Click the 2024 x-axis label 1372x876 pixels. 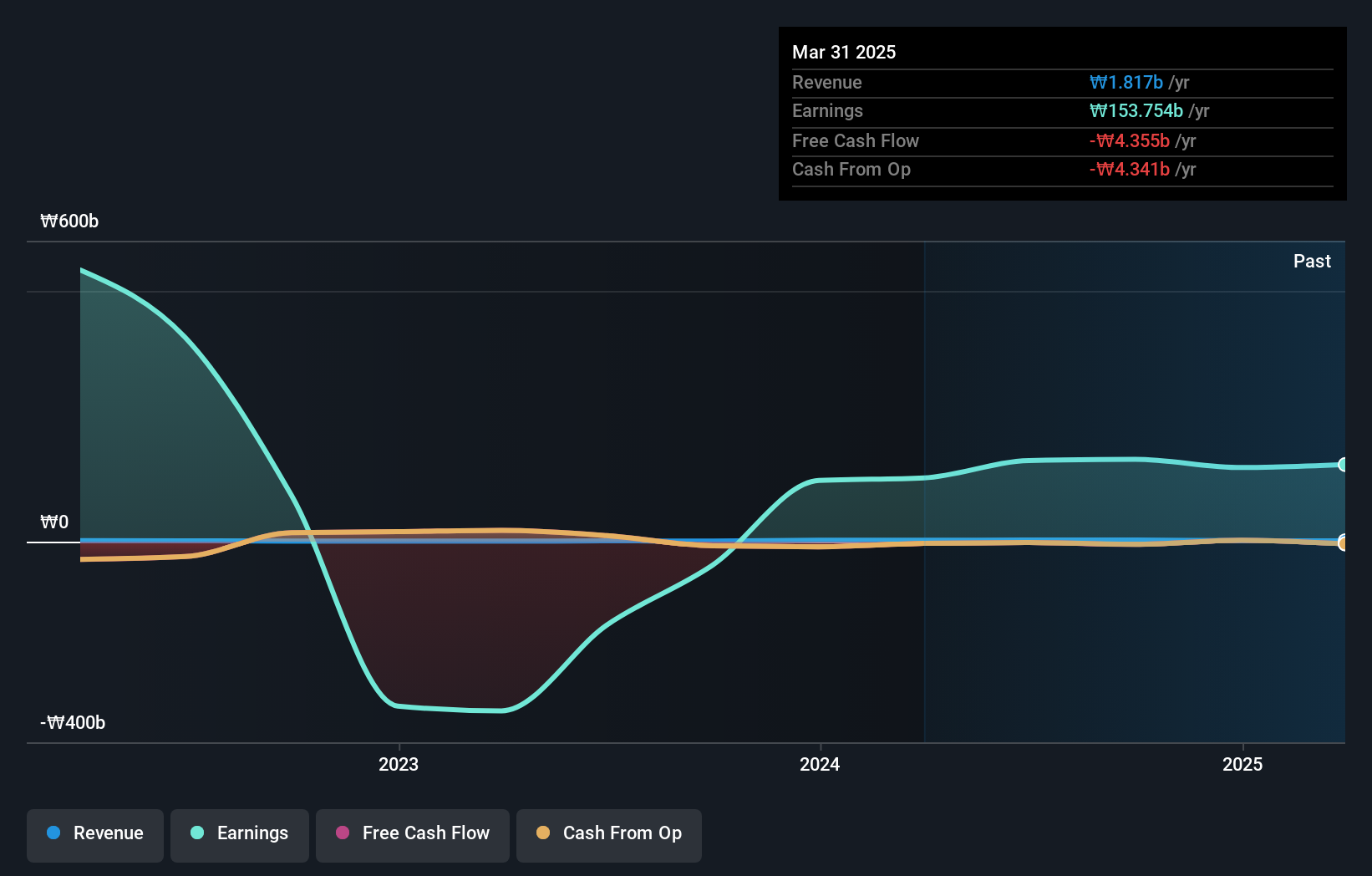pyautogui.click(x=820, y=764)
